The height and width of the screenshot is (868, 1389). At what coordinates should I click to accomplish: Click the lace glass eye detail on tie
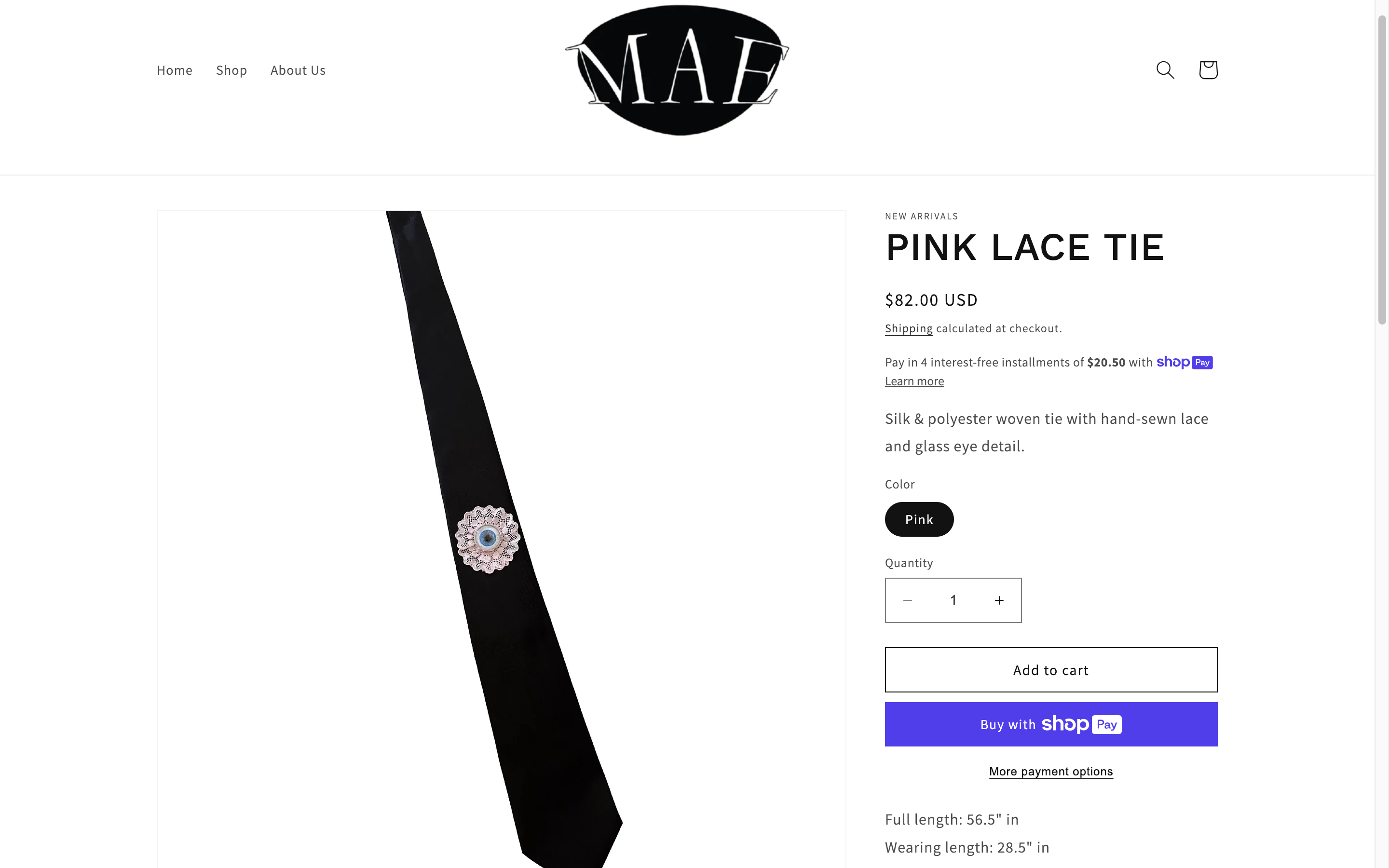click(488, 539)
